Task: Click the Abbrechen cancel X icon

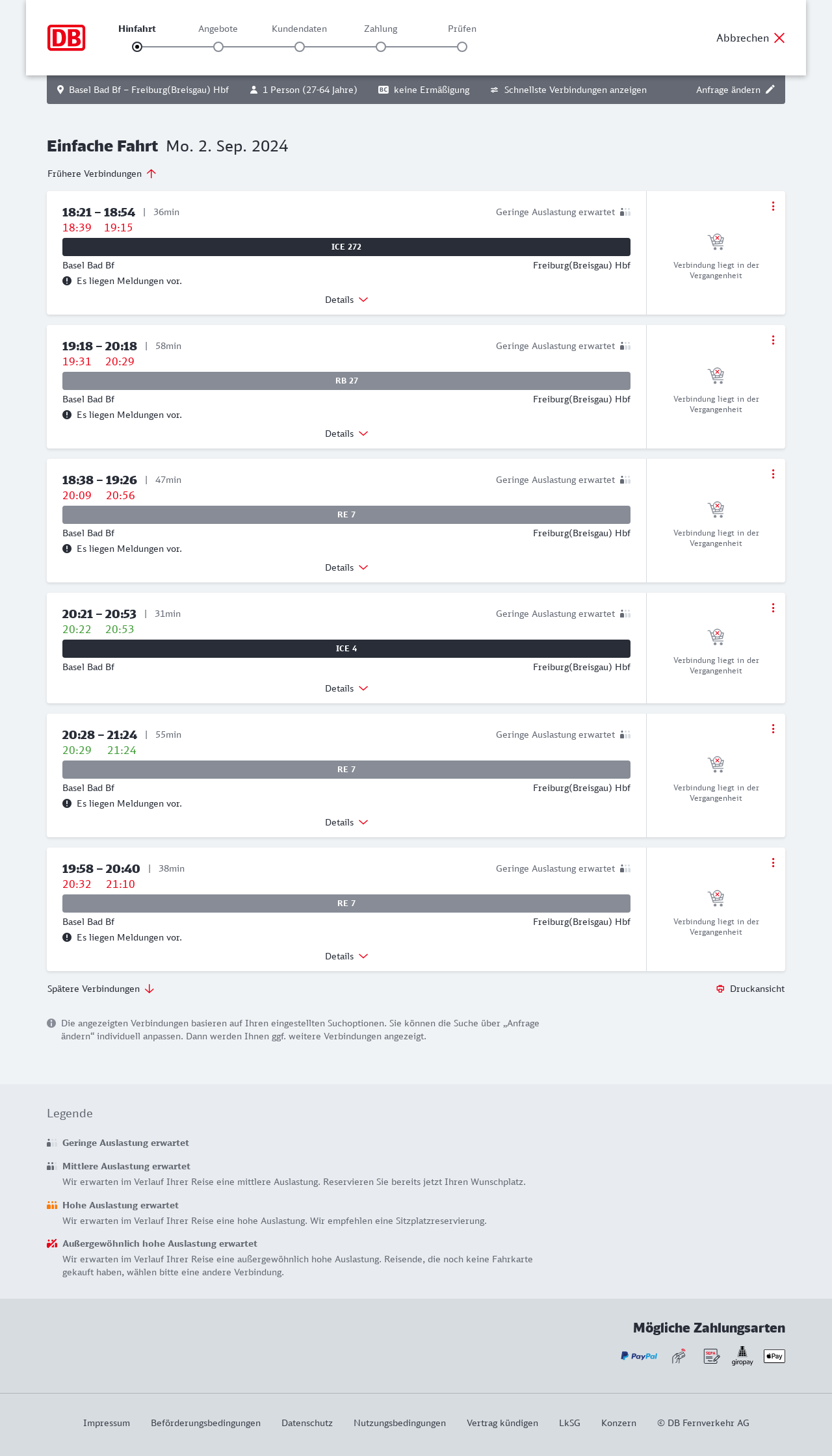Action: [x=779, y=38]
